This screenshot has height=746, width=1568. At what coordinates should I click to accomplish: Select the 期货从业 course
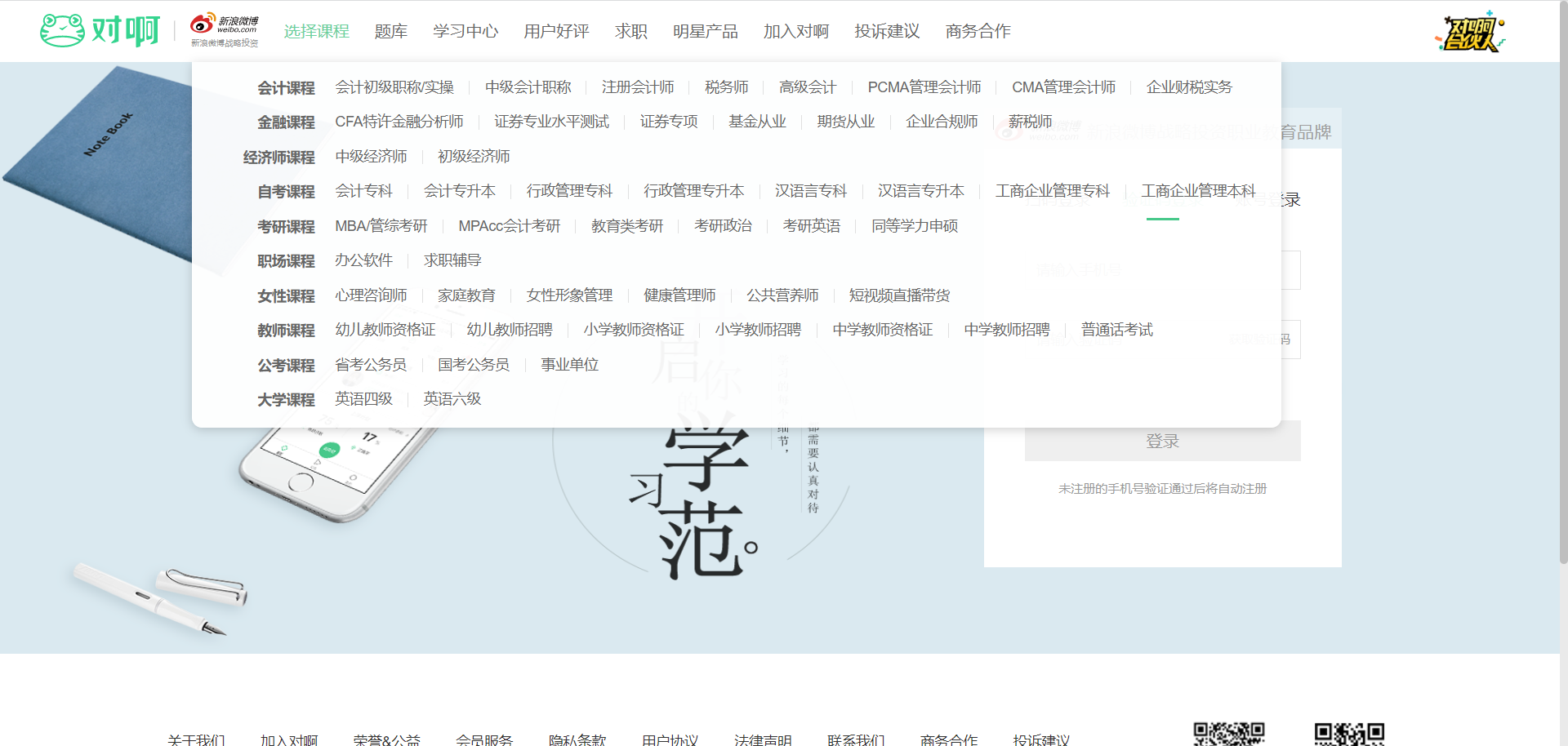pos(846,122)
